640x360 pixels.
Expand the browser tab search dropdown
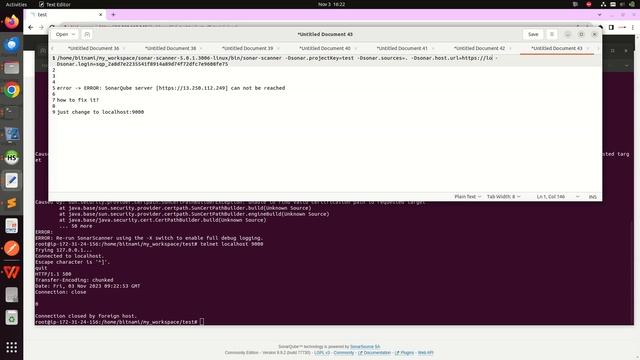[x=599, y=15]
